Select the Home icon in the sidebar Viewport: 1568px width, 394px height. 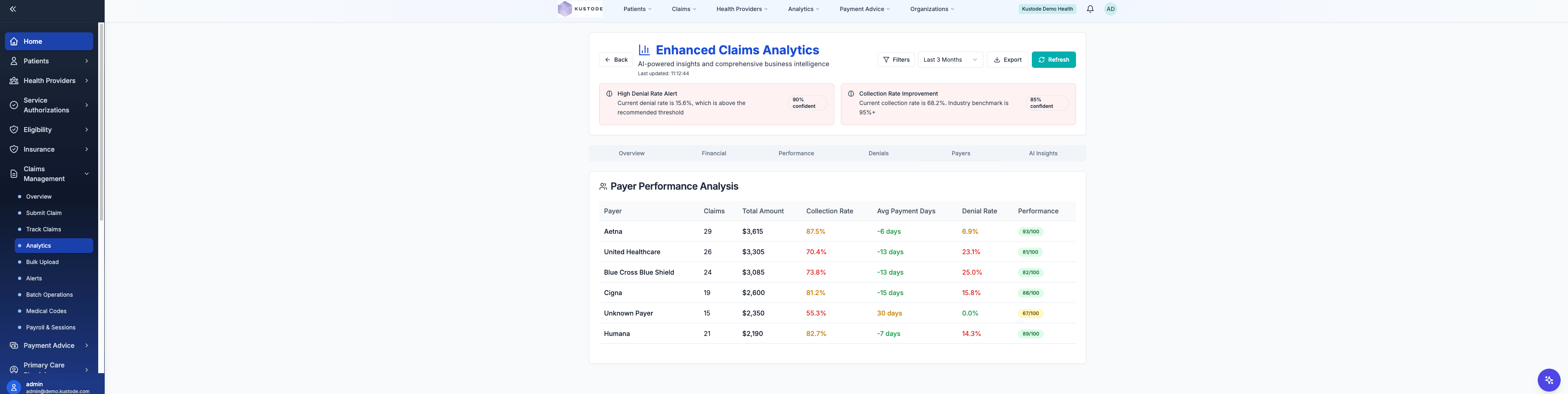tap(13, 41)
